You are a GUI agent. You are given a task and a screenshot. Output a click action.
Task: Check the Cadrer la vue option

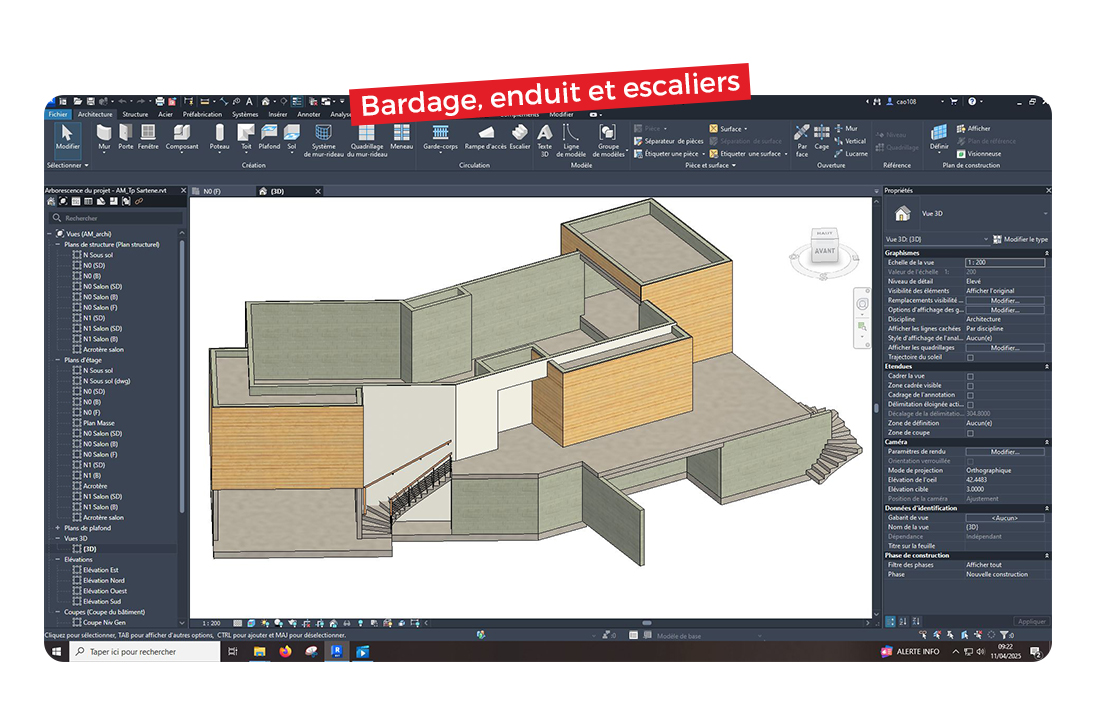(x=970, y=376)
